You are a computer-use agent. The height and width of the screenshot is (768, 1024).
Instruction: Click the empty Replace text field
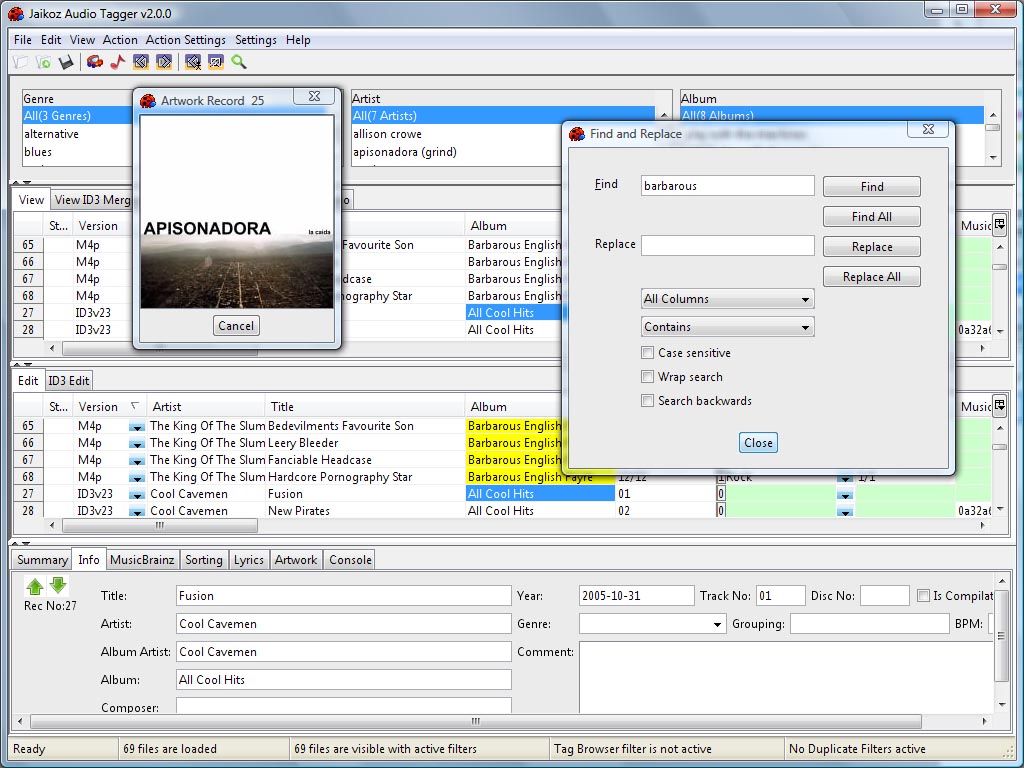pos(728,246)
